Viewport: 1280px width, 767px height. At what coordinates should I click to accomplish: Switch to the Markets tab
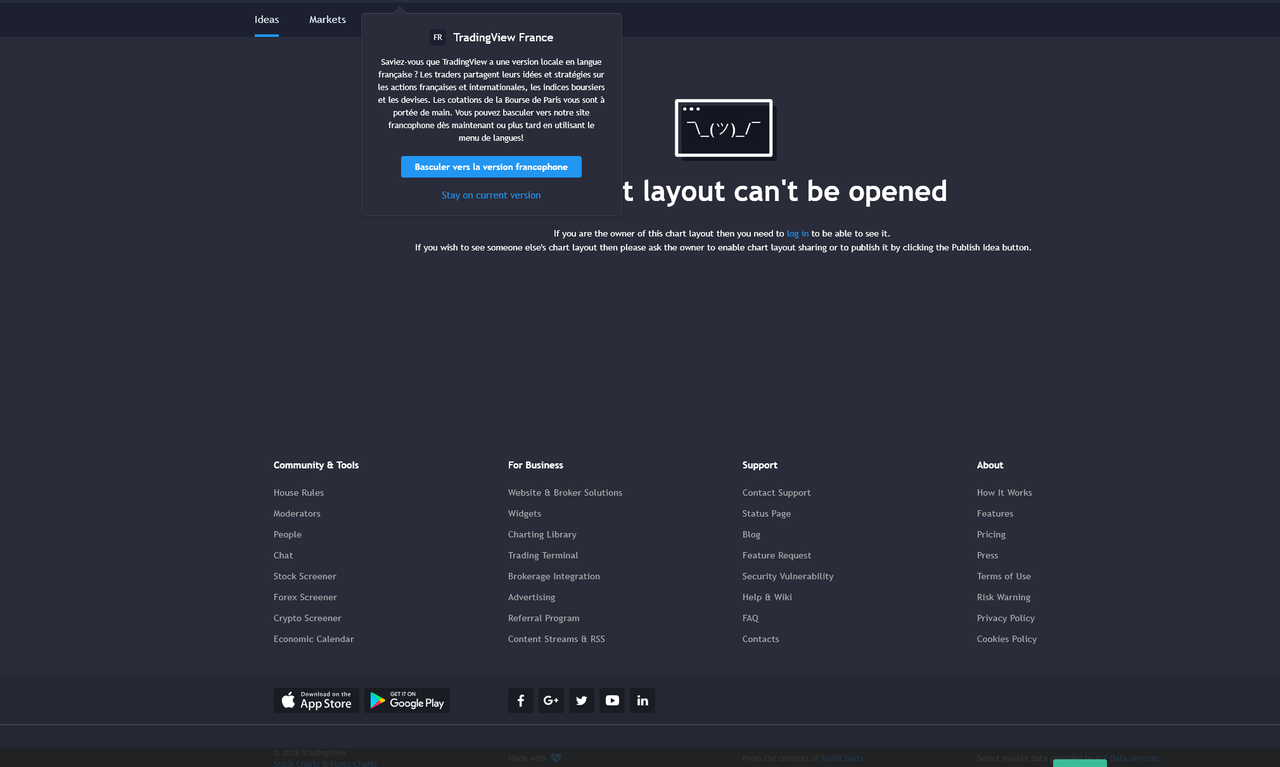(x=327, y=20)
